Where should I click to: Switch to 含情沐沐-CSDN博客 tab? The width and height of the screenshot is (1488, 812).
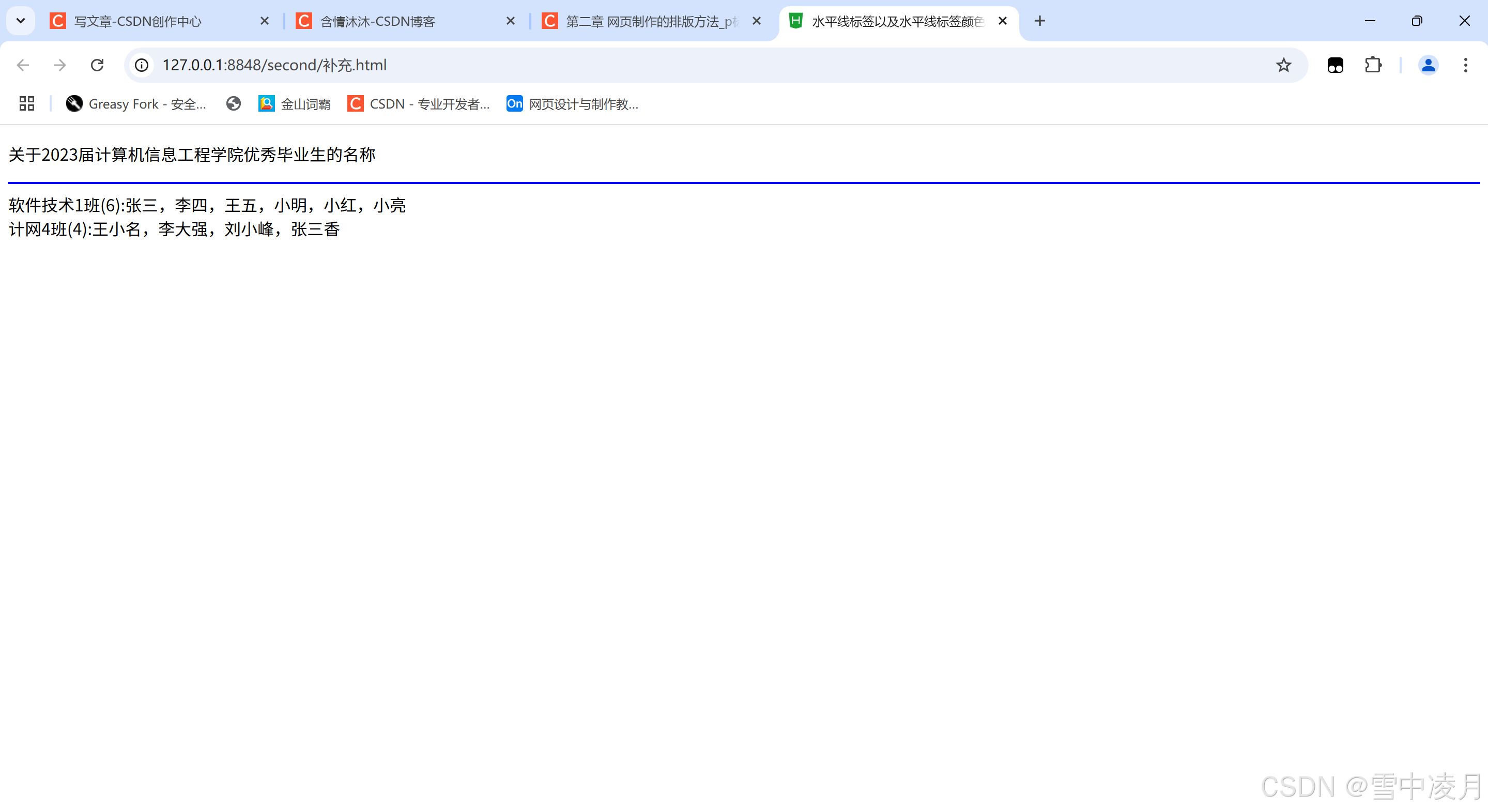(378, 21)
